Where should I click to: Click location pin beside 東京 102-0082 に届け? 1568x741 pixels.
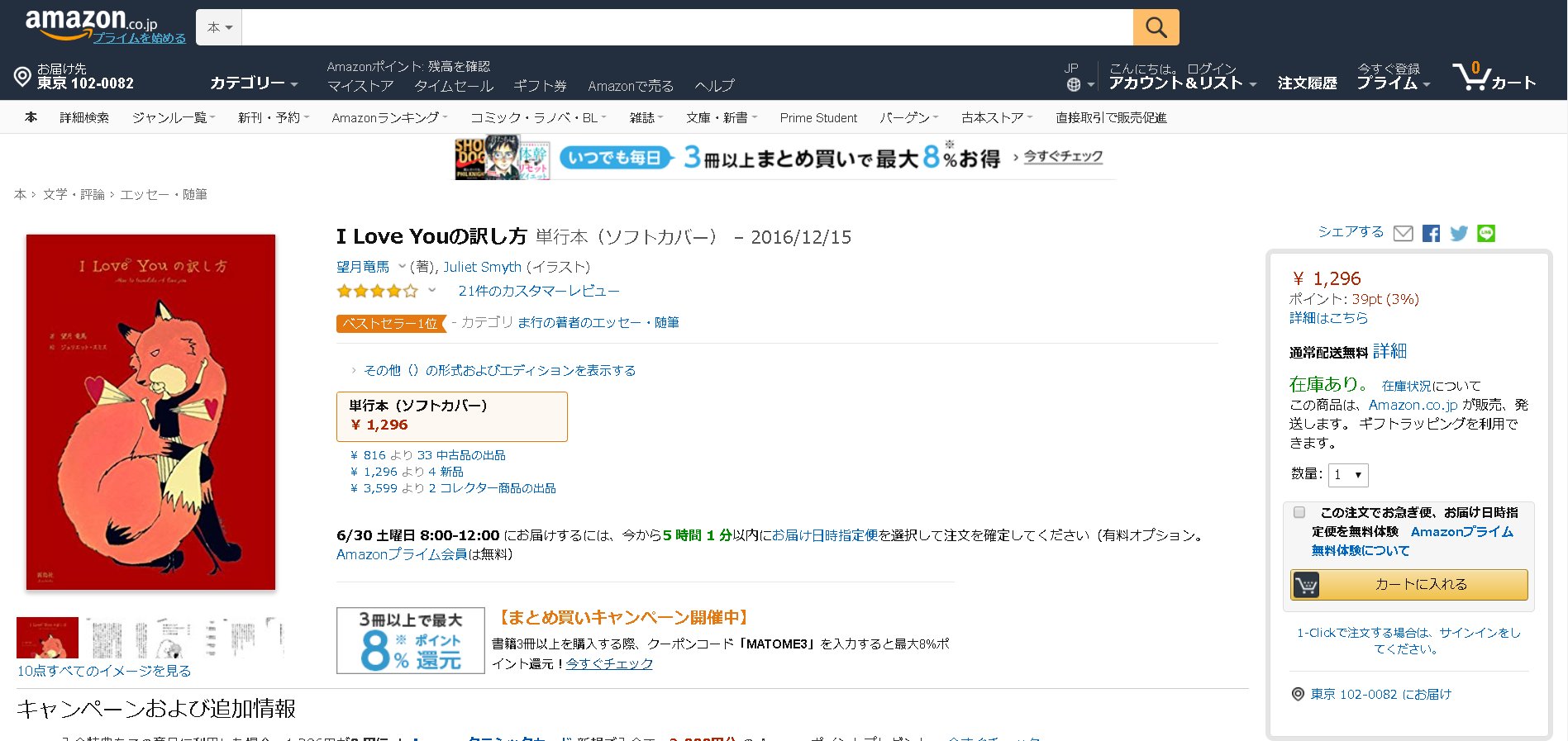(x=1298, y=695)
